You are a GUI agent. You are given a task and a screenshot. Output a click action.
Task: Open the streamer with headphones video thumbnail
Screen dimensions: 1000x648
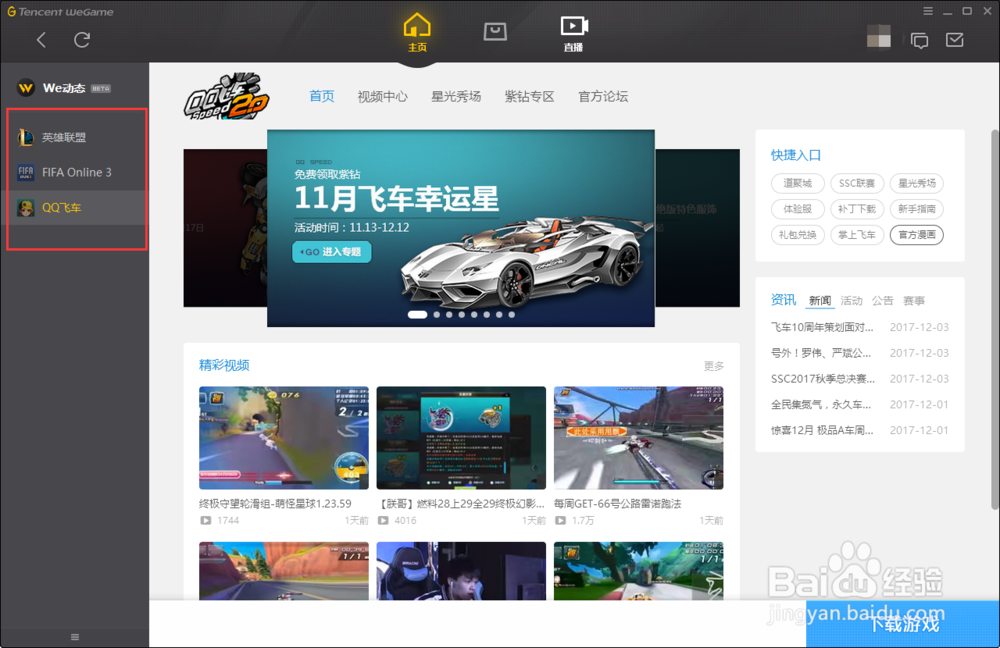(x=461, y=571)
